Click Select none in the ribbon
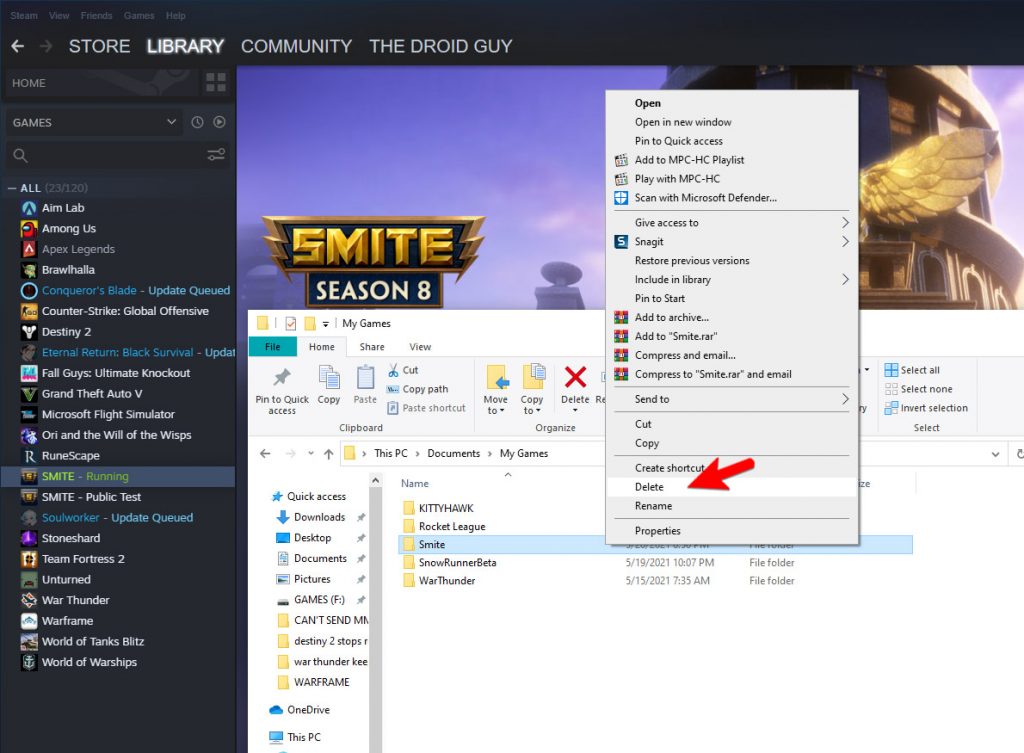Image resolution: width=1024 pixels, height=753 pixels. click(x=918, y=389)
